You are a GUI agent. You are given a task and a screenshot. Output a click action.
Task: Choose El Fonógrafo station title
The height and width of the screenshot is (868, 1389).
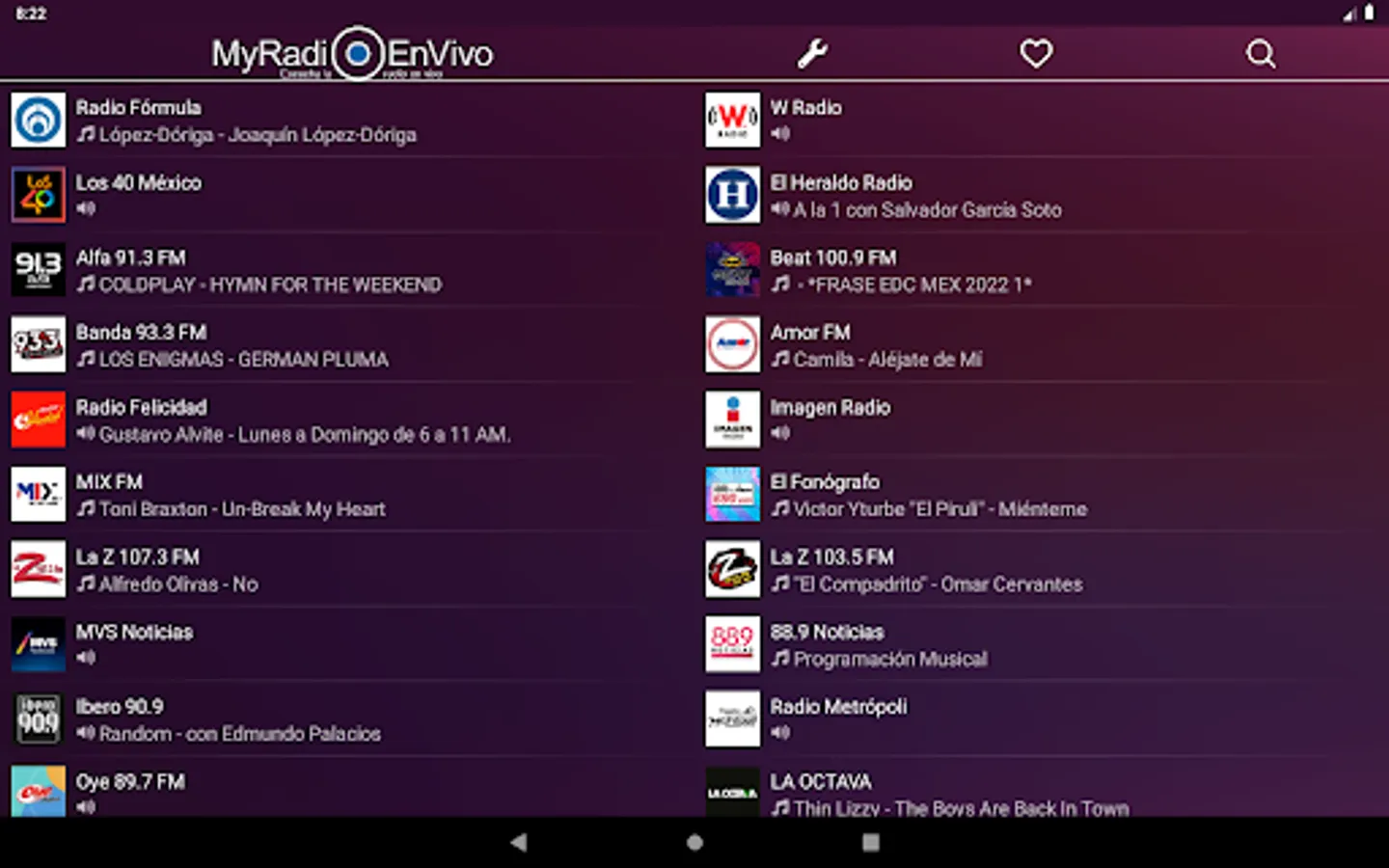pos(825,482)
